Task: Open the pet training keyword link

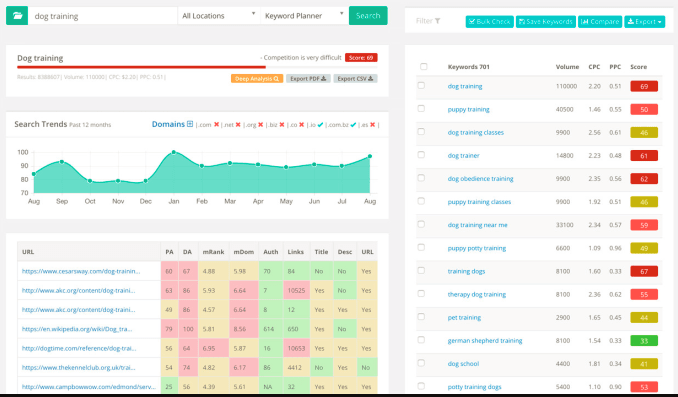Action: tap(464, 317)
